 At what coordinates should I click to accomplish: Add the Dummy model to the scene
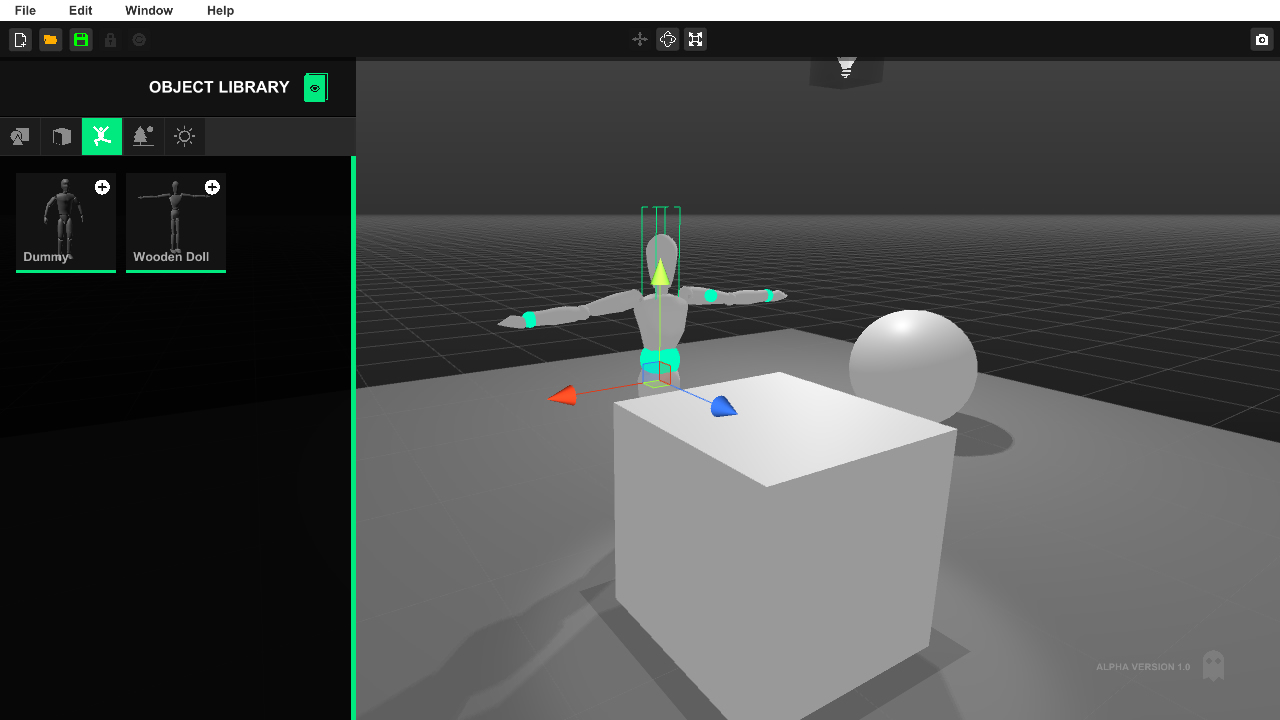[101, 187]
